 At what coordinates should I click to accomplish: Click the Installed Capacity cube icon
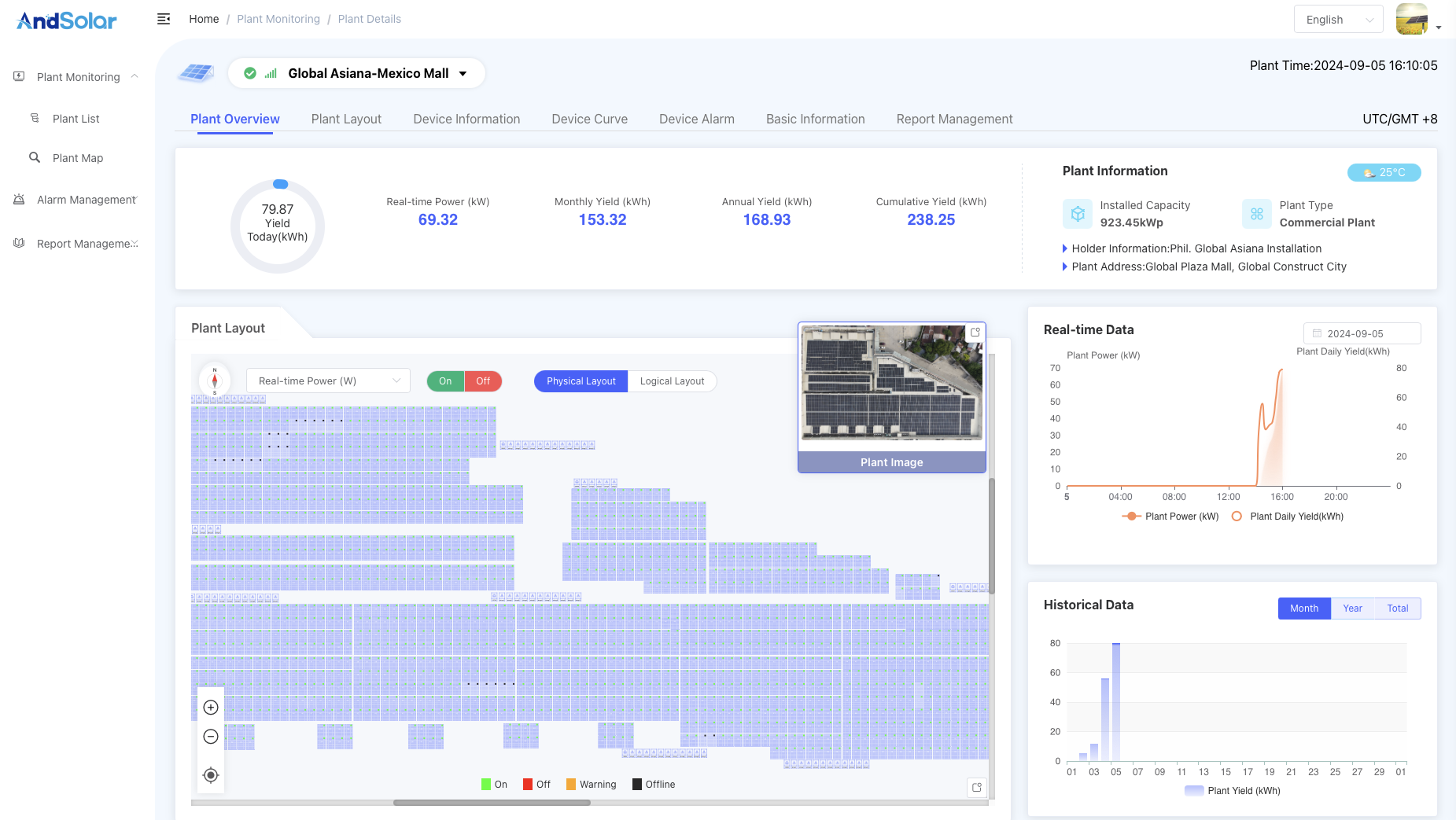click(1077, 214)
